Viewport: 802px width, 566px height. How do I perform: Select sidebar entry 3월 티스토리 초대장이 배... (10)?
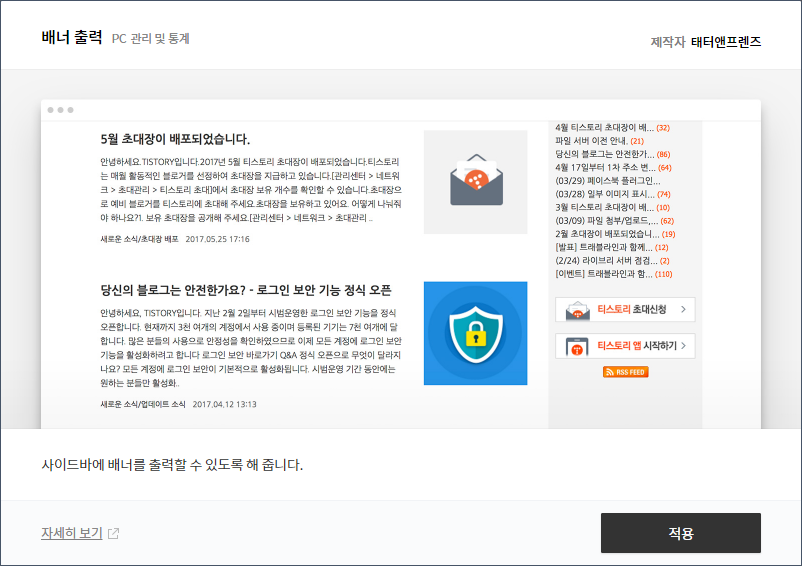tap(612, 208)
